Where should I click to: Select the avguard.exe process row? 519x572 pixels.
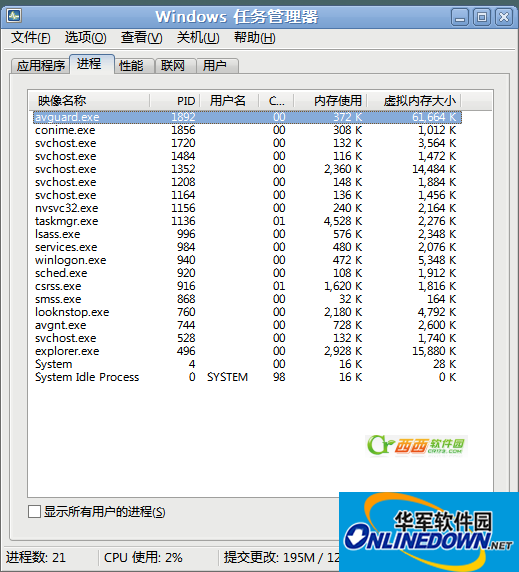pos(247,117)
